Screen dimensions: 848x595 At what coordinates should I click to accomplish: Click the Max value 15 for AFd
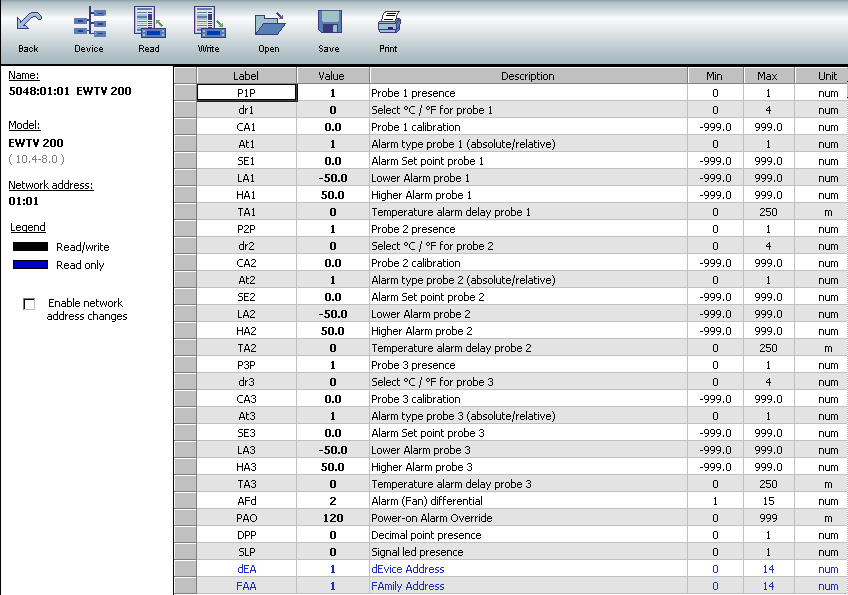tap(768, 501)
